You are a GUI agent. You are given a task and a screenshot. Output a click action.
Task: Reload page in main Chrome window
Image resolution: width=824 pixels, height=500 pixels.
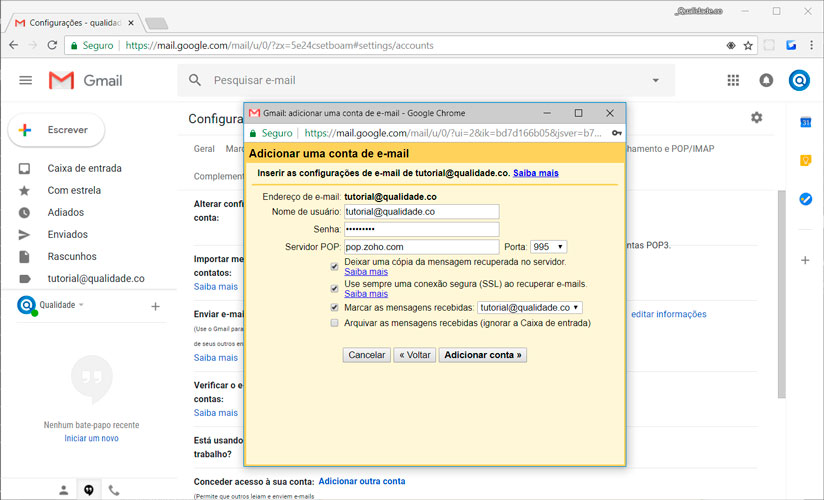(52, 45)
